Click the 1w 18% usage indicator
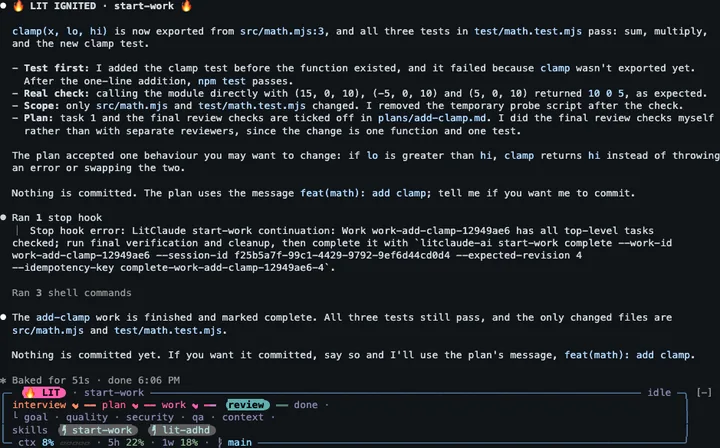Viewport: 720px width, 448px height. (x=180, y=442)
